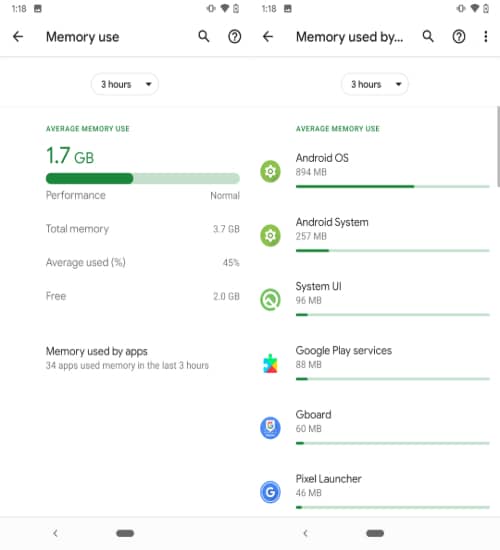Tap the Pixel Launcher icon

[x=270, y=492]
